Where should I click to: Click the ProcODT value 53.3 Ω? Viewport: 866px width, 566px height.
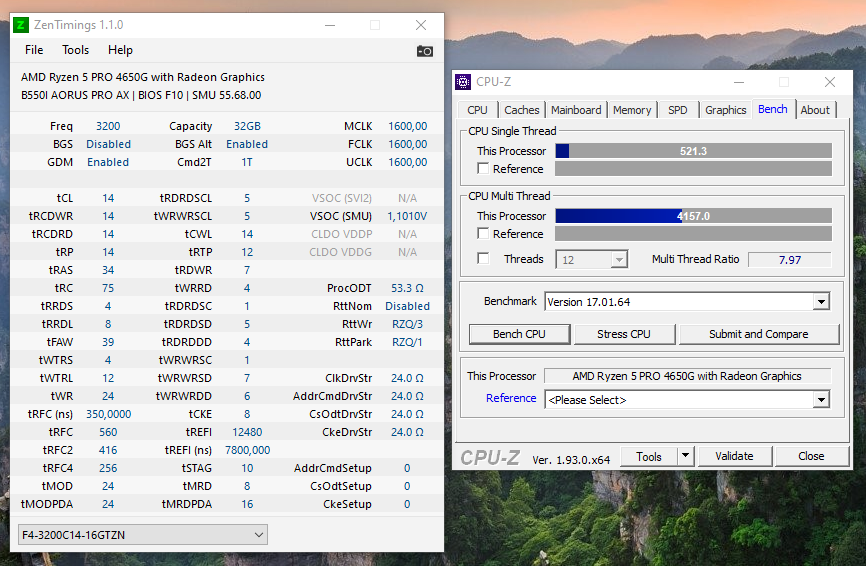pos(407,288)
